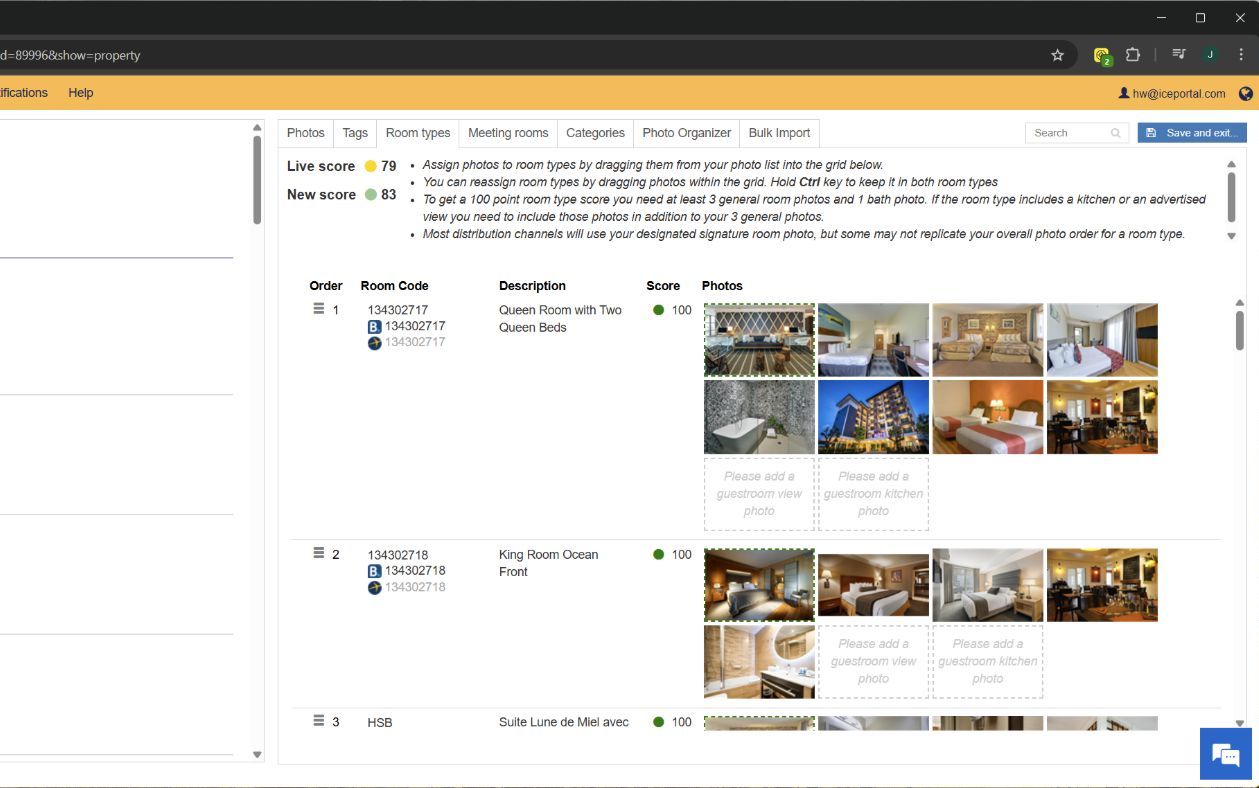The width and height of the screenshot is (1259, 788).
Task: Click the blue B channel icon for 134302717
Action: point(374,327)
